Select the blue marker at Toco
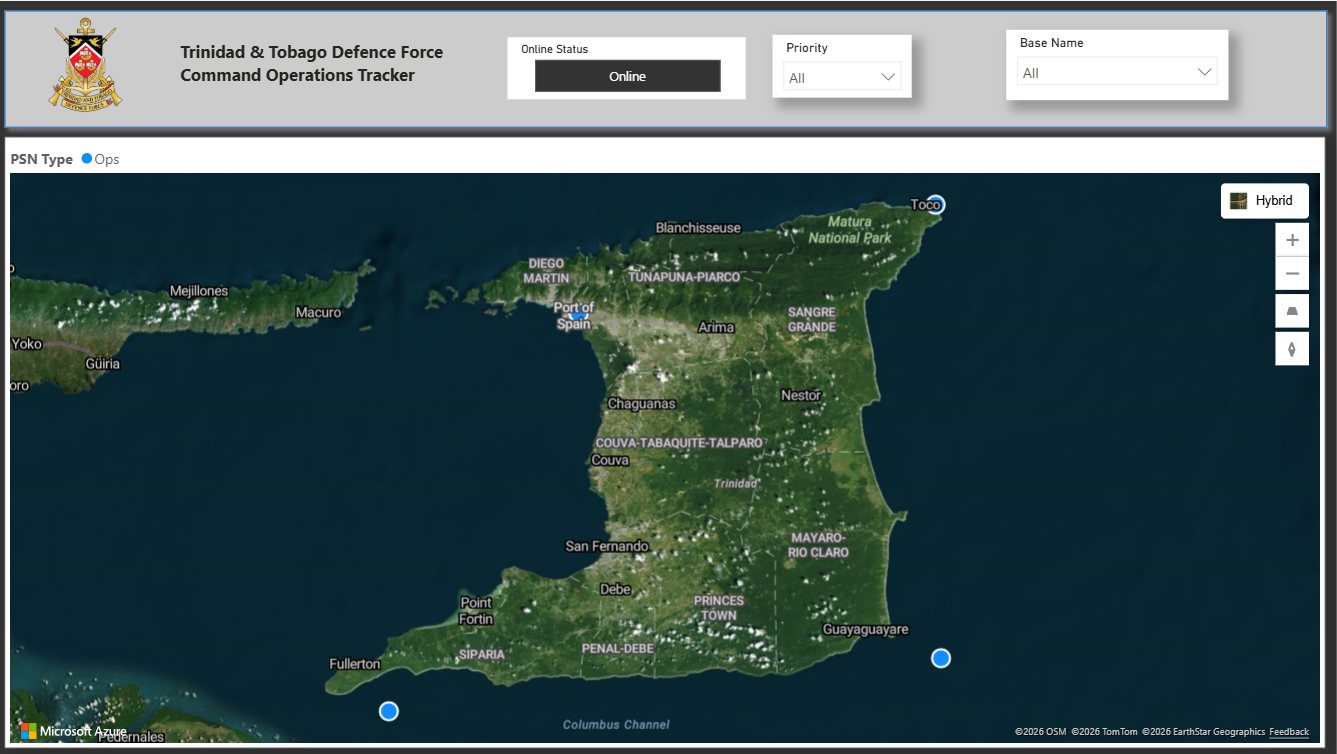 [936, 204]
